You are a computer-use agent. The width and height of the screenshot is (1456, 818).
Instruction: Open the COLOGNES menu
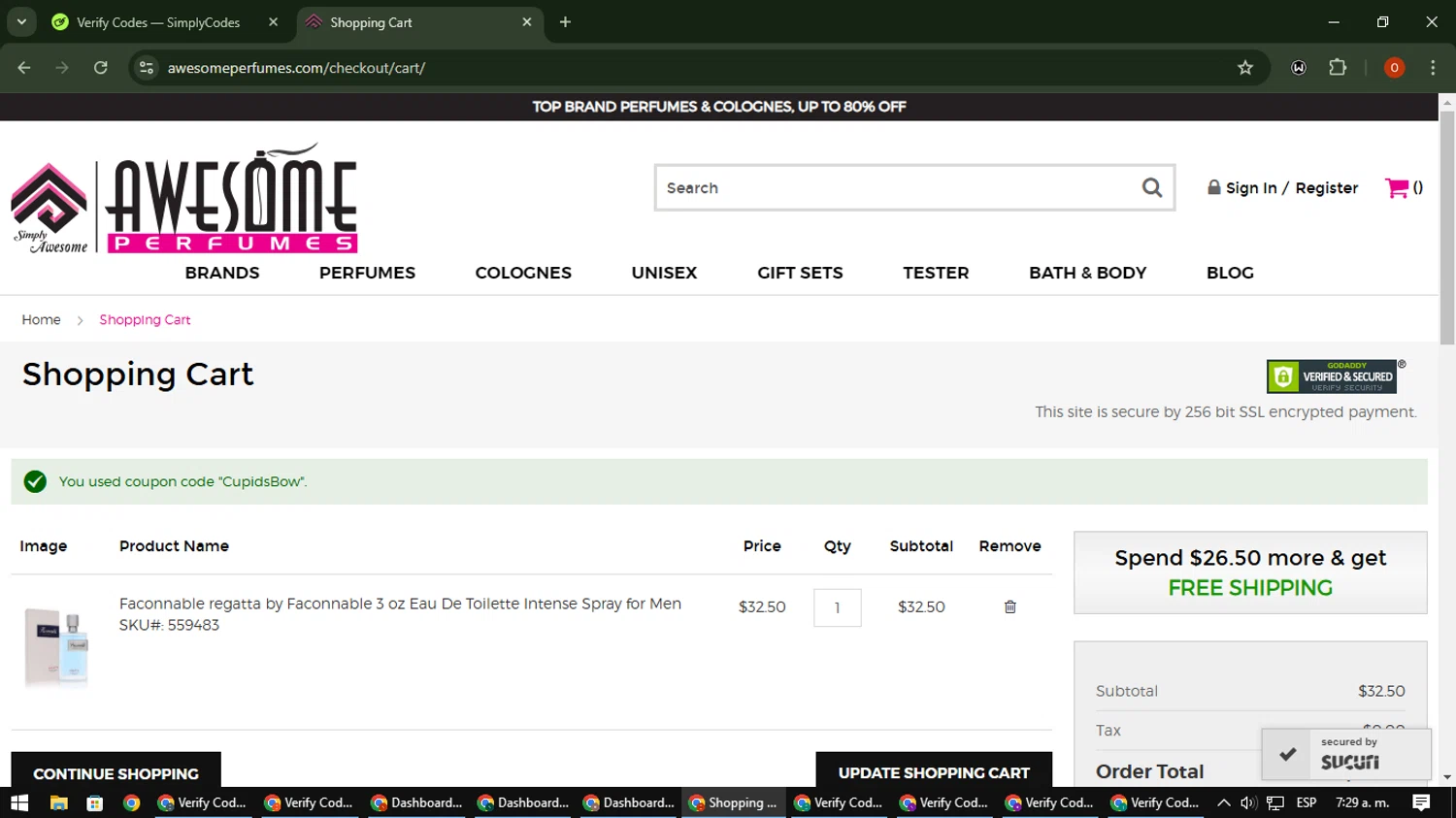[523, 273]
